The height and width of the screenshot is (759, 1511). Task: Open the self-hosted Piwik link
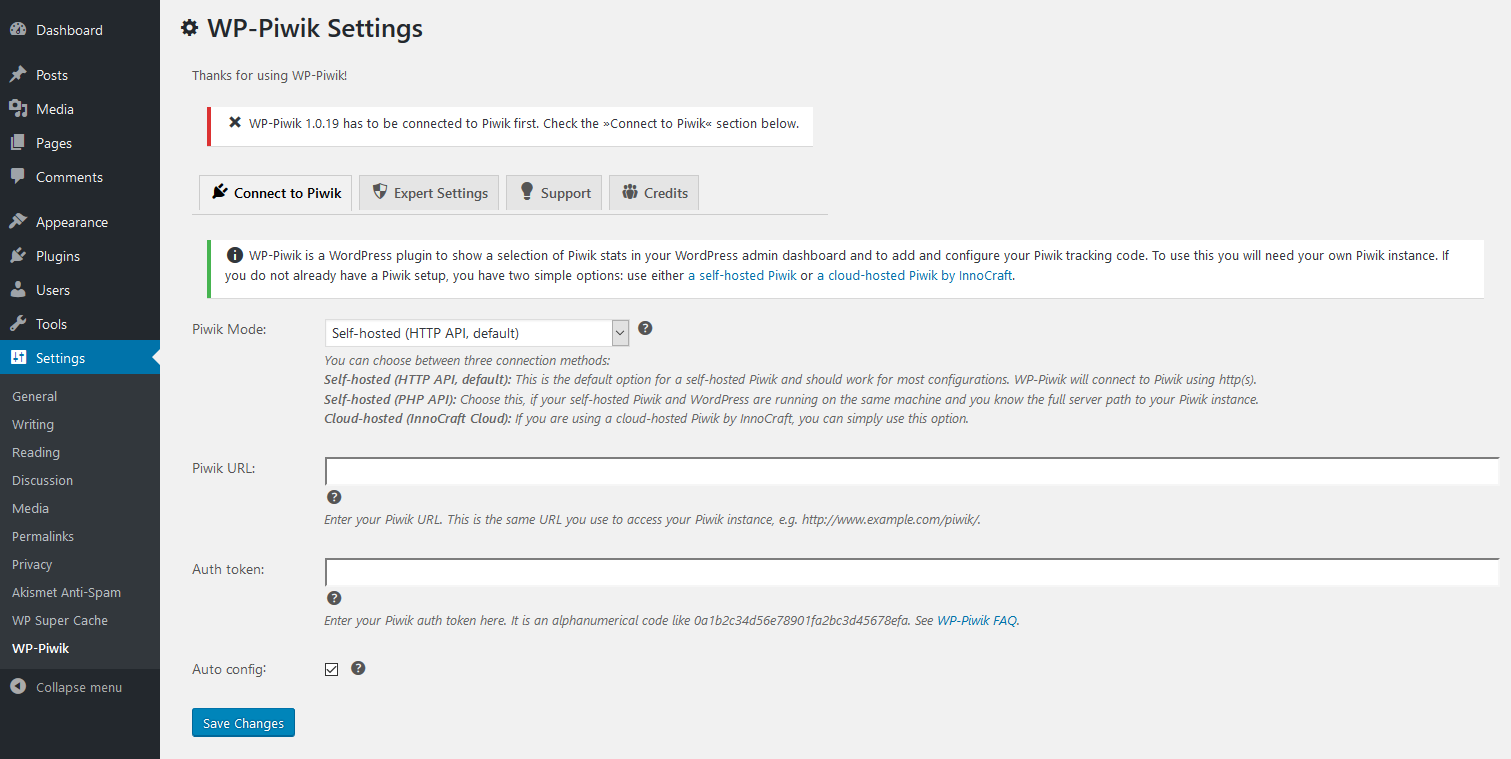(742, 276)
